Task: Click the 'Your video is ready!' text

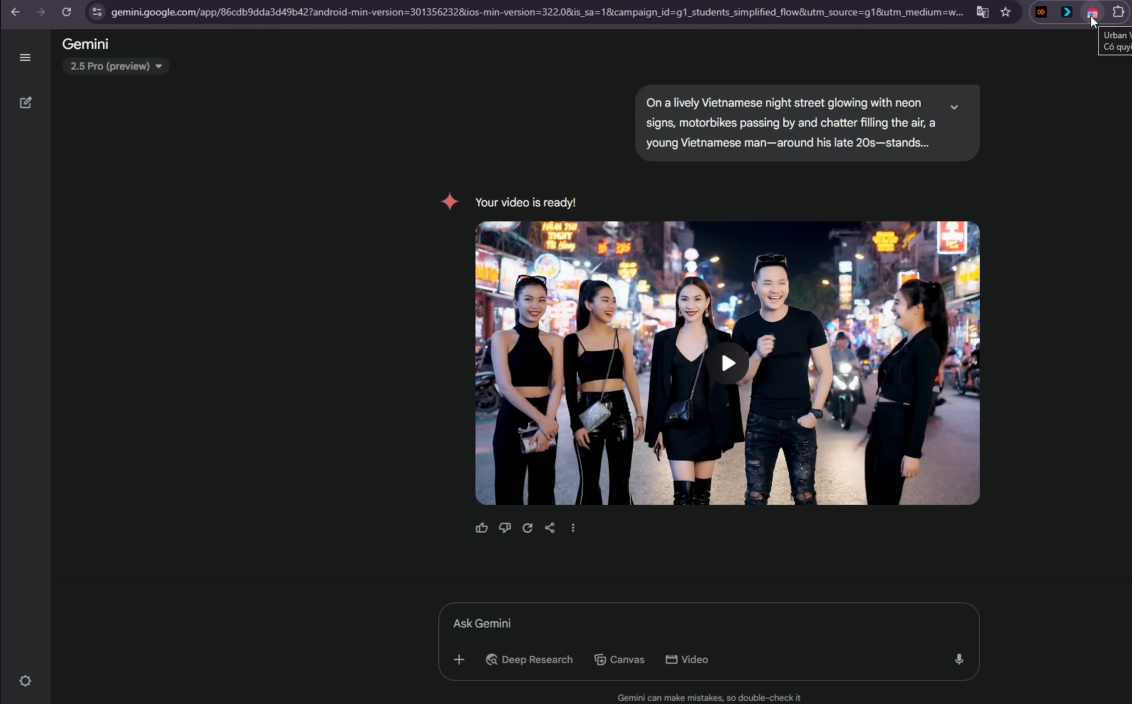Action: tap(525, 202)
